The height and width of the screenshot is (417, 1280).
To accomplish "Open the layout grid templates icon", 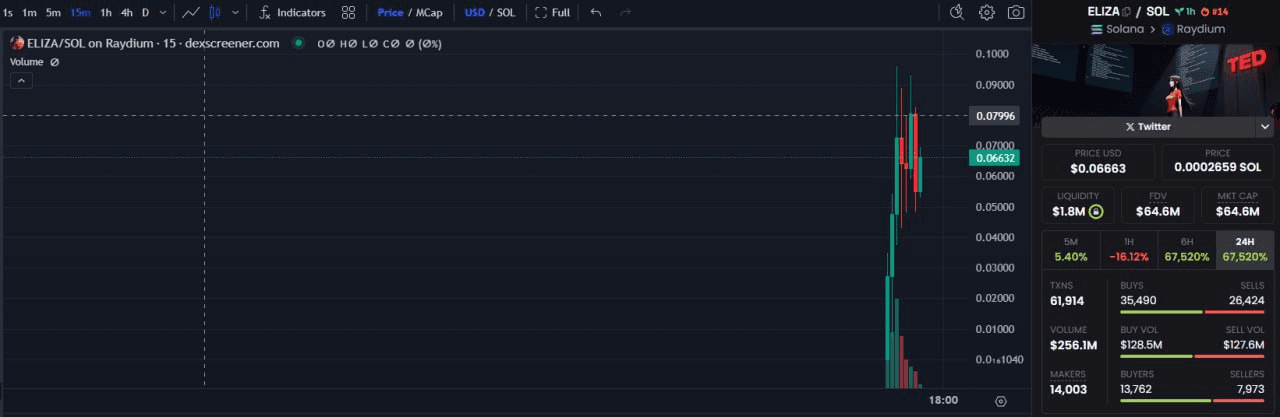I will coord(348,13).
